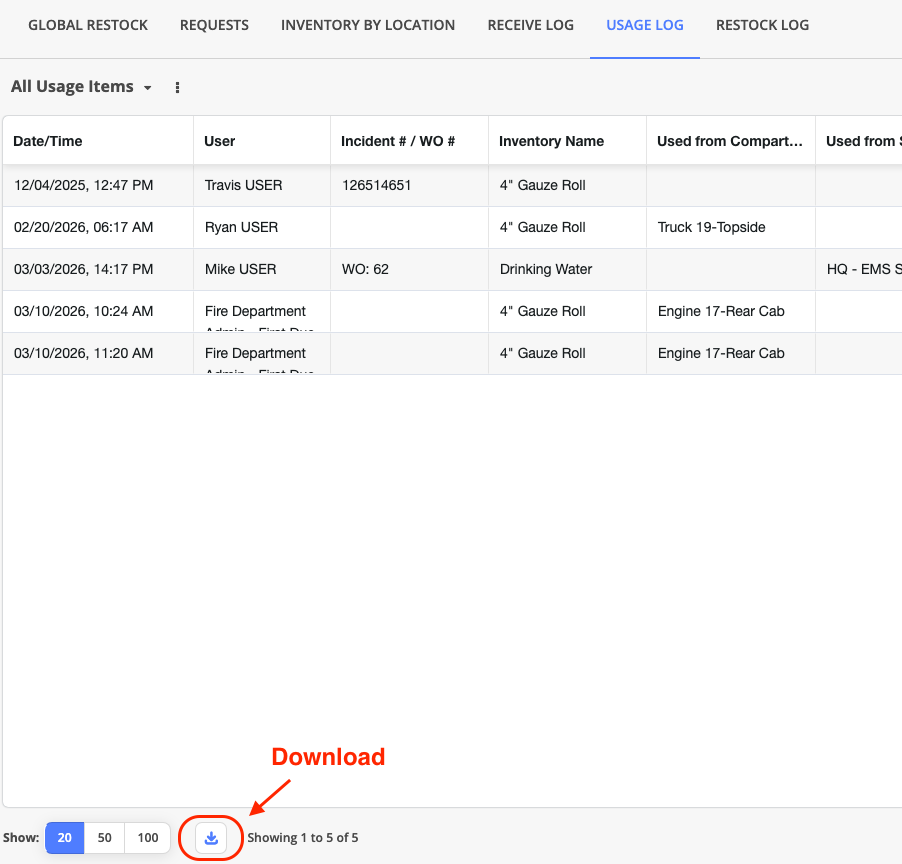
Task: Go to Inventory By Location tab
Action: (x=368, y=25)
